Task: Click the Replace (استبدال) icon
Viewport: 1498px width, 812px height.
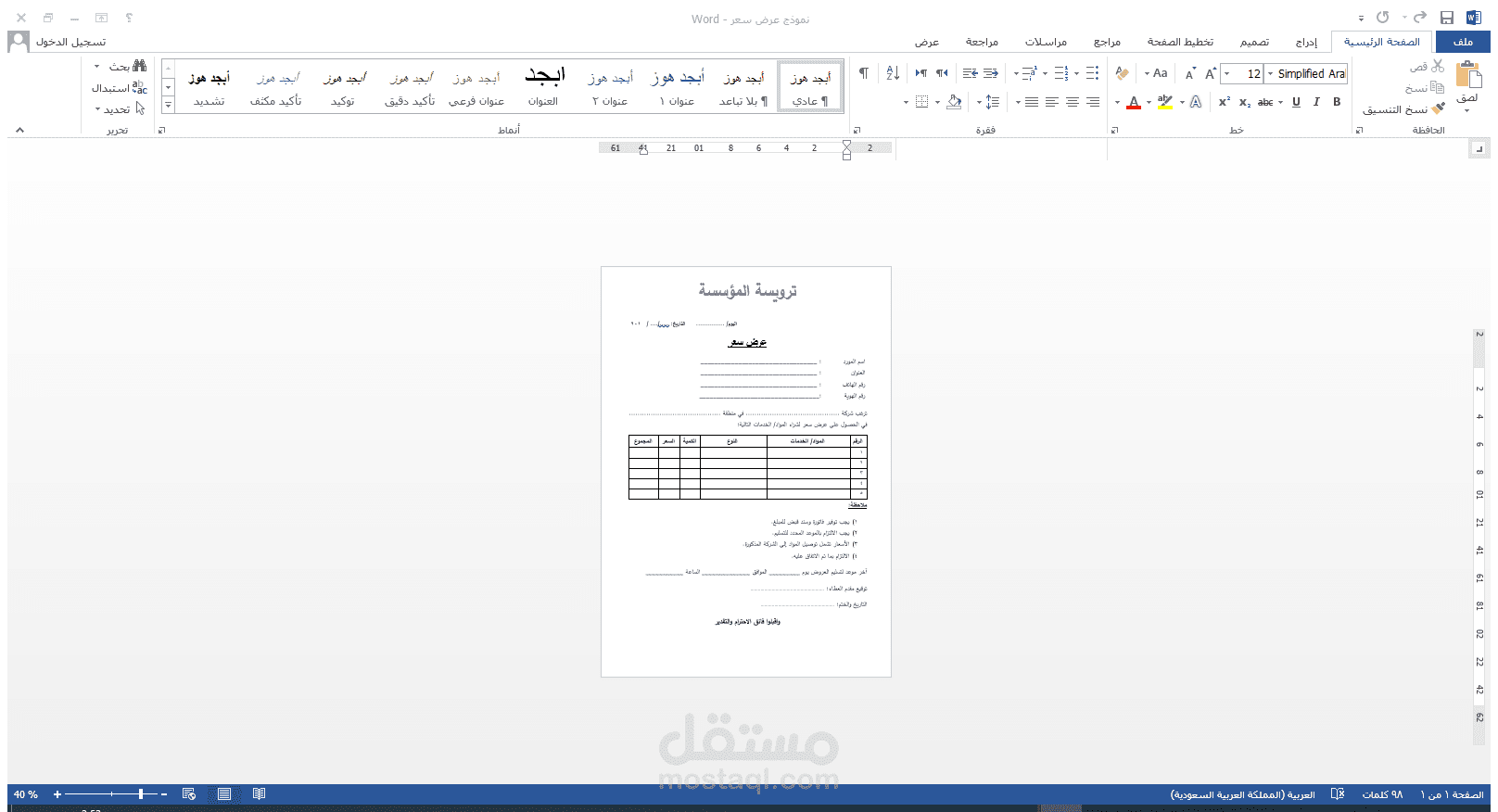Action: (x=139, y=87)
